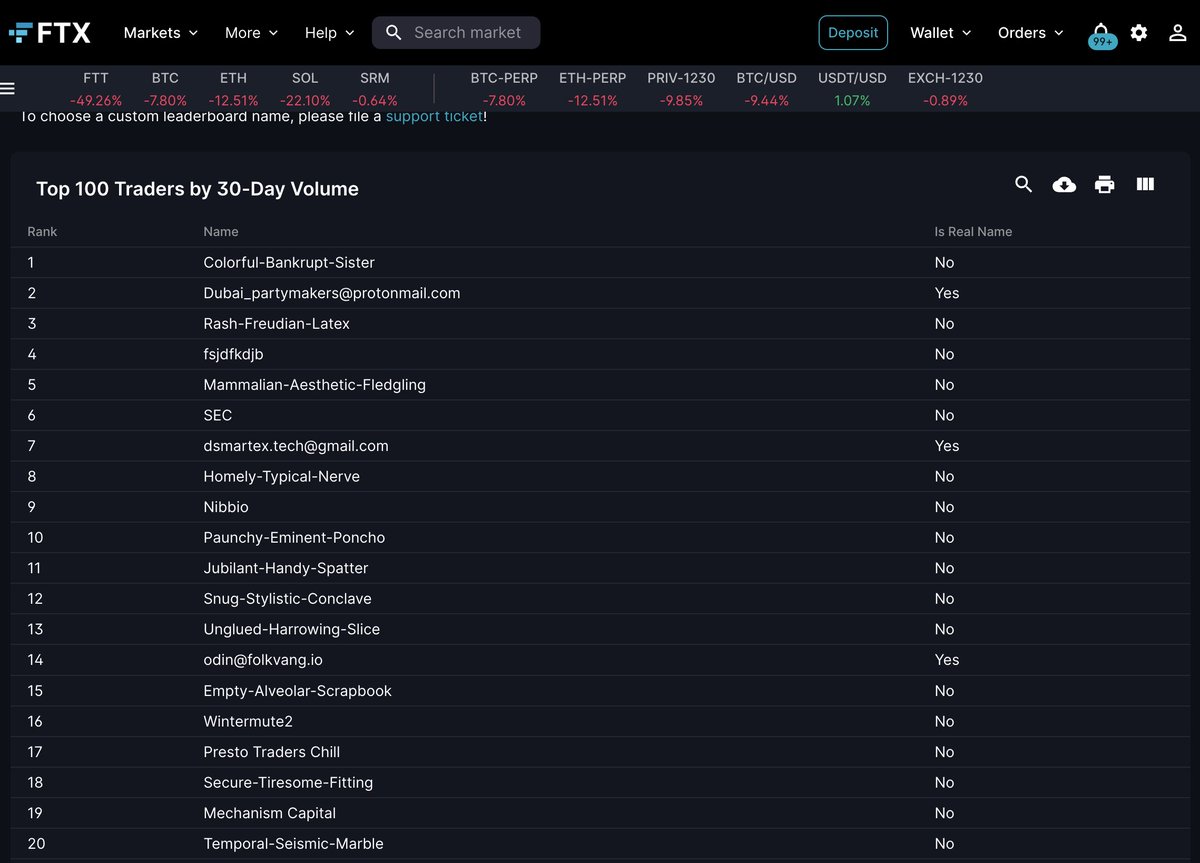Sort by the Is Real Name column header
Viewport: 1200px width, 863px height.
(x=973, y=231)
